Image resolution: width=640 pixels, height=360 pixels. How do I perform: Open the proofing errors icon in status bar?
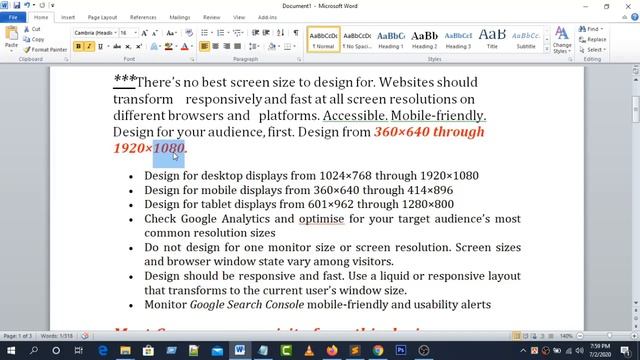pyautogui.click(x=84, y=336)
